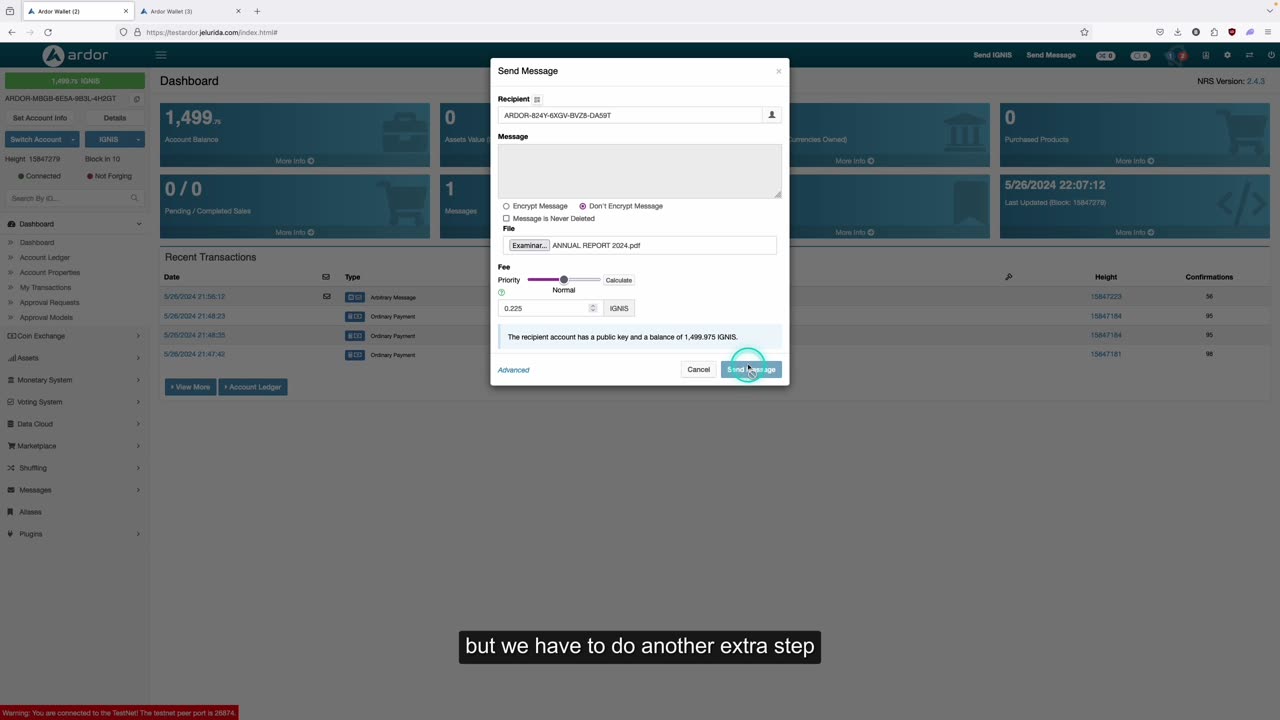Click the Recipient address input field
The height and width of the screenshot is (720, 1280).
(630, 115)
